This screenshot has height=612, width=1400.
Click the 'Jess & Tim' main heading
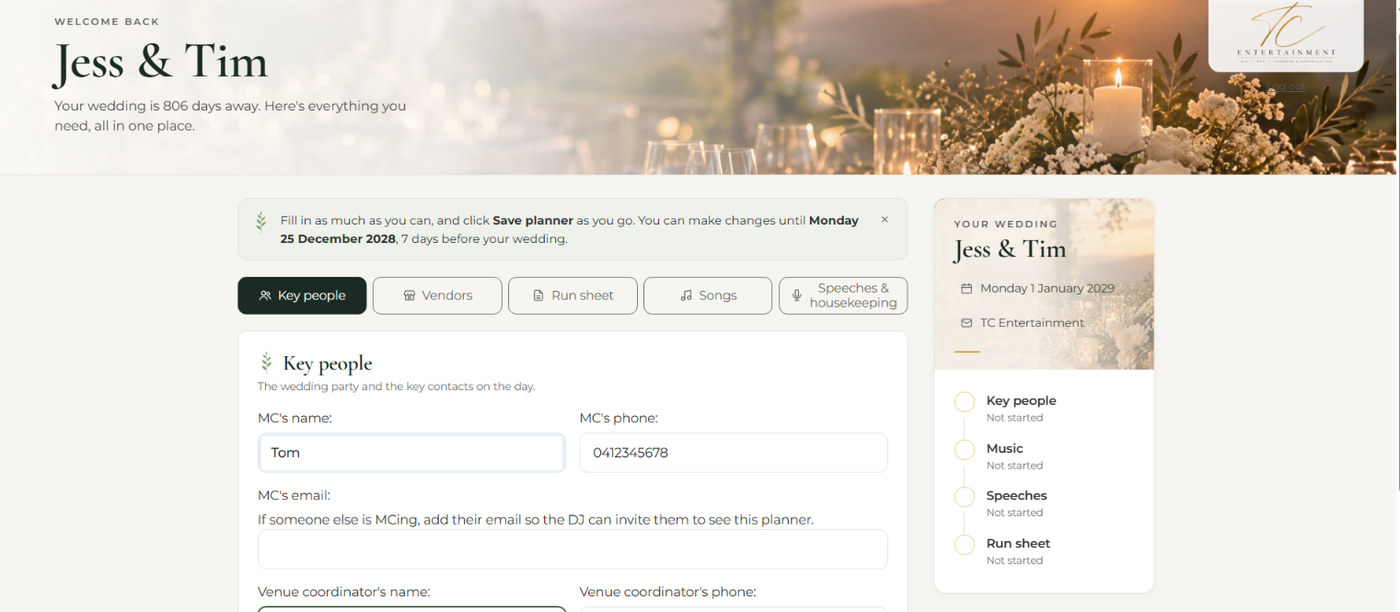pyautogui.click(x=161, y=61)
